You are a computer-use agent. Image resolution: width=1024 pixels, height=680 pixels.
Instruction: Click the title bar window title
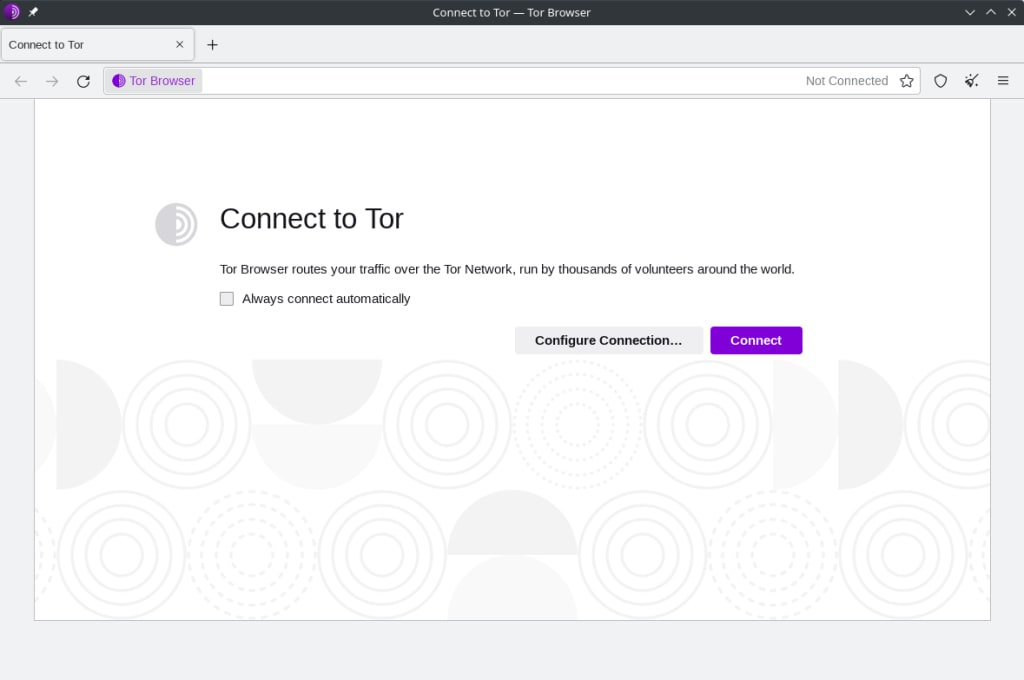point(511,12)
